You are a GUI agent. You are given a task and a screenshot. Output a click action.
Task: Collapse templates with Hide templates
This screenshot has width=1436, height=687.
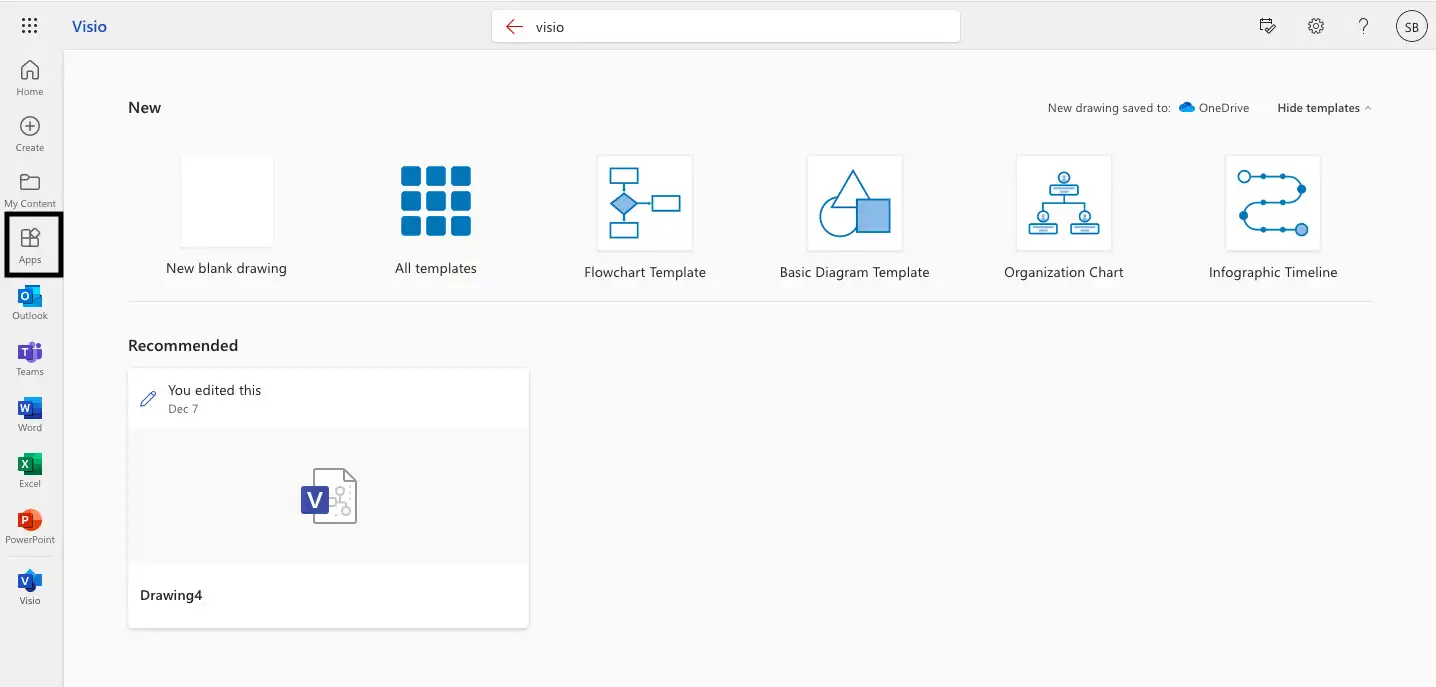[x=1324, y=108]
